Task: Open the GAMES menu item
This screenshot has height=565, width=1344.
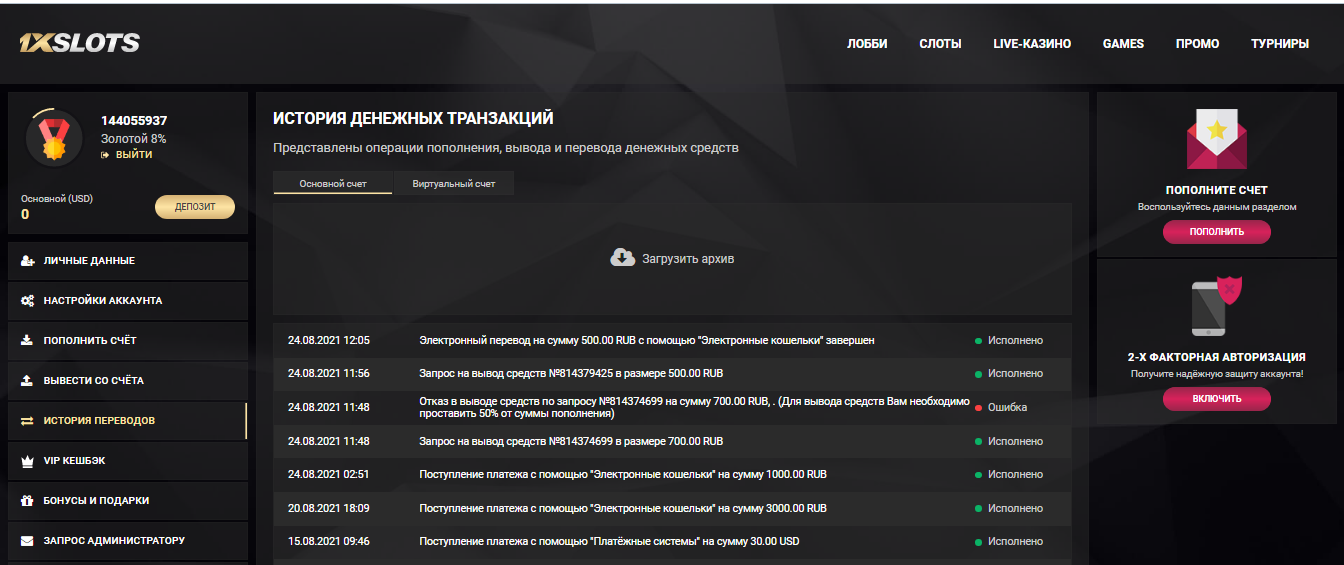Action: coord(1123,44)
